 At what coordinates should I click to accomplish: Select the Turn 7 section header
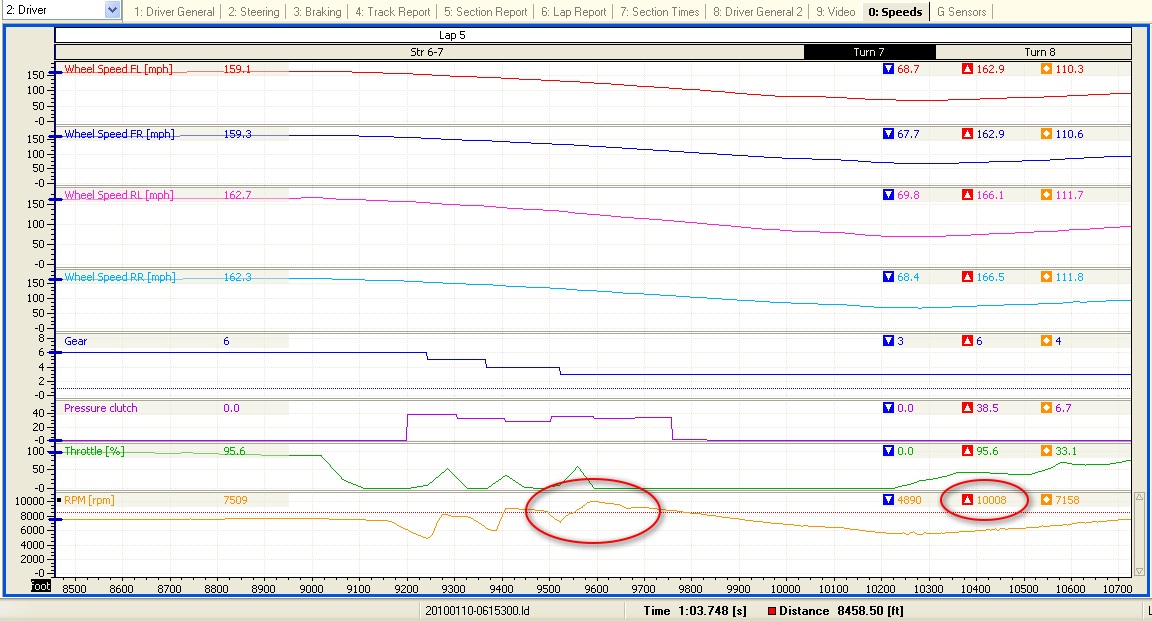869,52
